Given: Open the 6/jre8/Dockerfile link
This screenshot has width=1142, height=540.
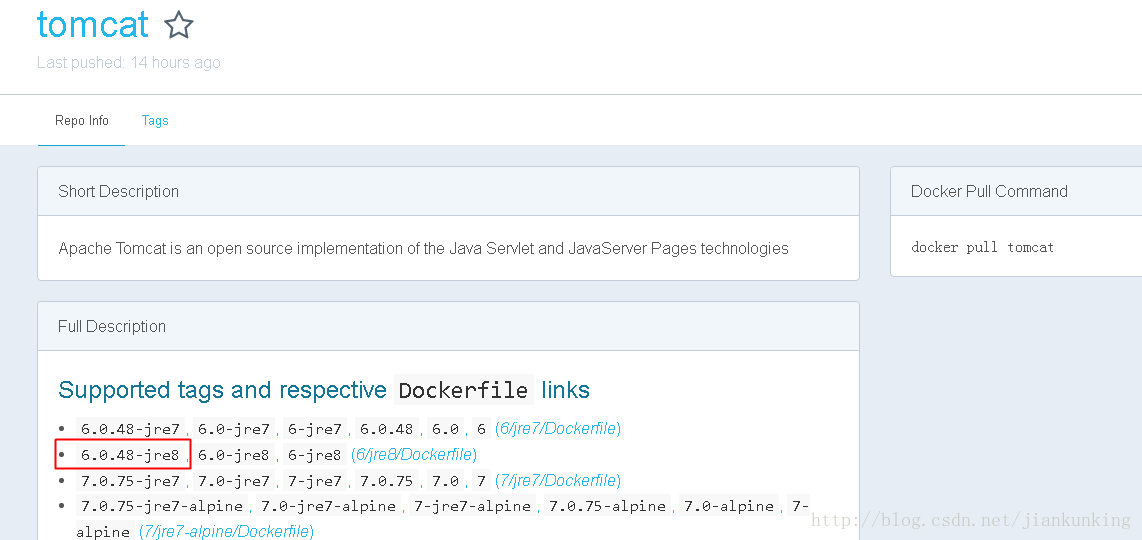Looking at the screenshot, I should tap(414, 455).
